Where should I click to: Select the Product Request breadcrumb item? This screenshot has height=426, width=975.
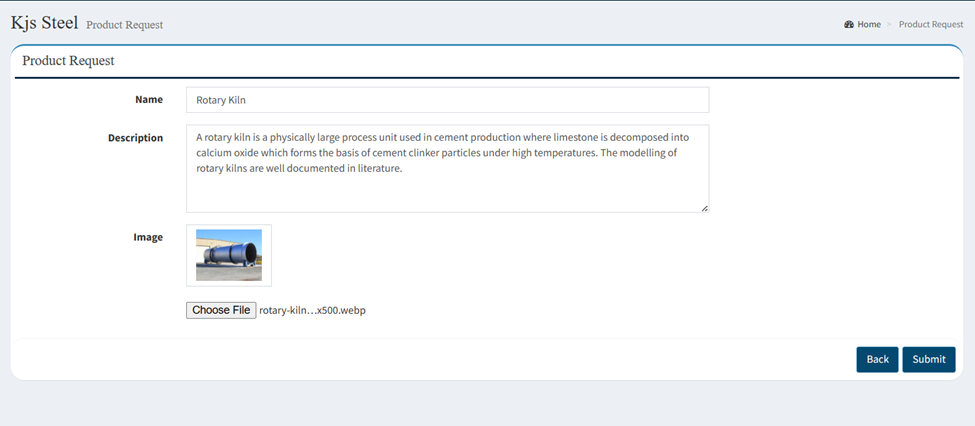point(931,25)
